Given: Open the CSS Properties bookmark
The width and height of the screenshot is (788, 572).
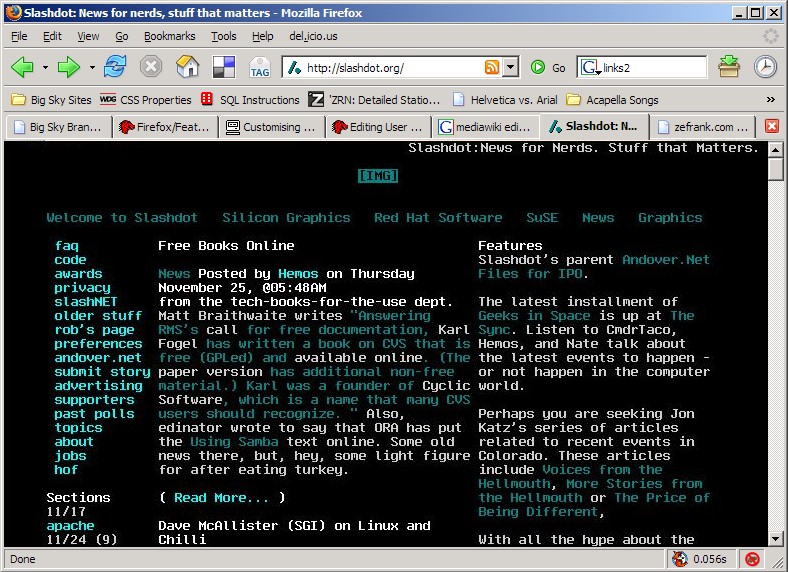Looking at the screenshot, I should coord(145,100).
